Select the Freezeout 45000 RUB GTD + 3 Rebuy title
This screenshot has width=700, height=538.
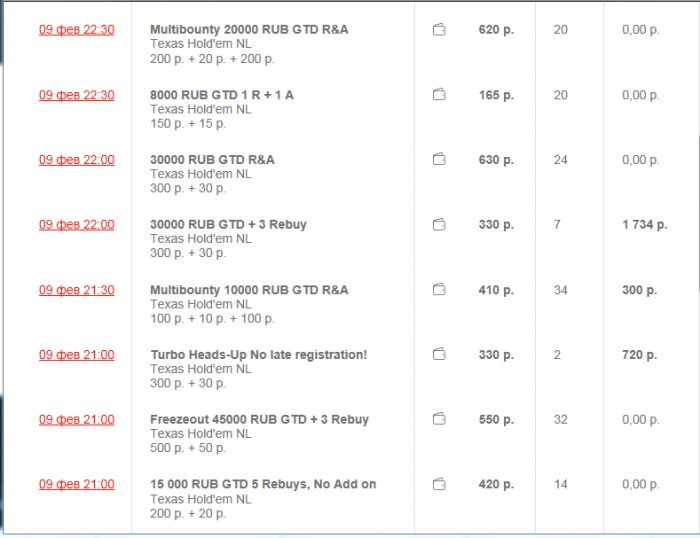(x=259, y=420)
